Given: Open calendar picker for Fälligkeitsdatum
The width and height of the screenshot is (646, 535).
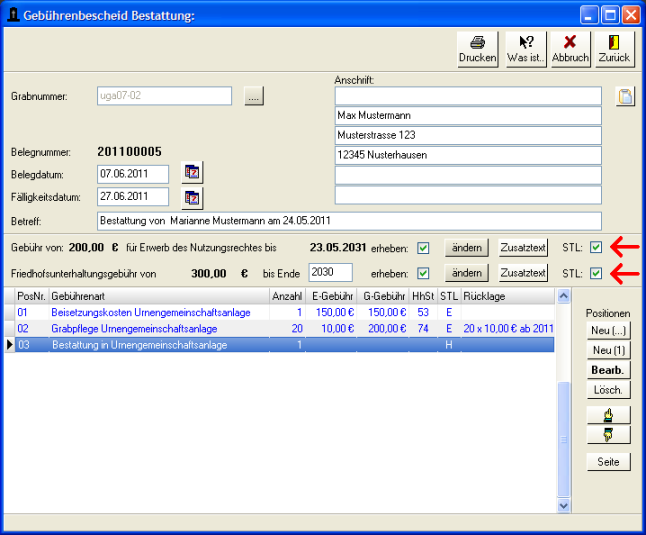Looking at the screenshot, I should [192, 197].
